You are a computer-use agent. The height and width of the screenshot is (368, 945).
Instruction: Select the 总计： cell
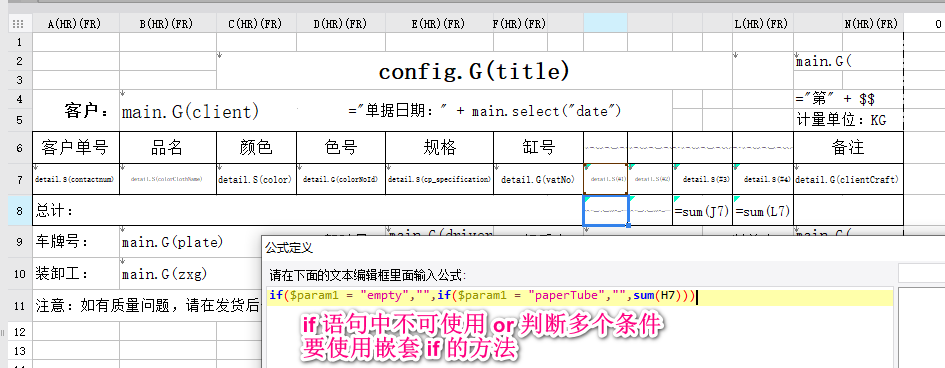[307, 210]
